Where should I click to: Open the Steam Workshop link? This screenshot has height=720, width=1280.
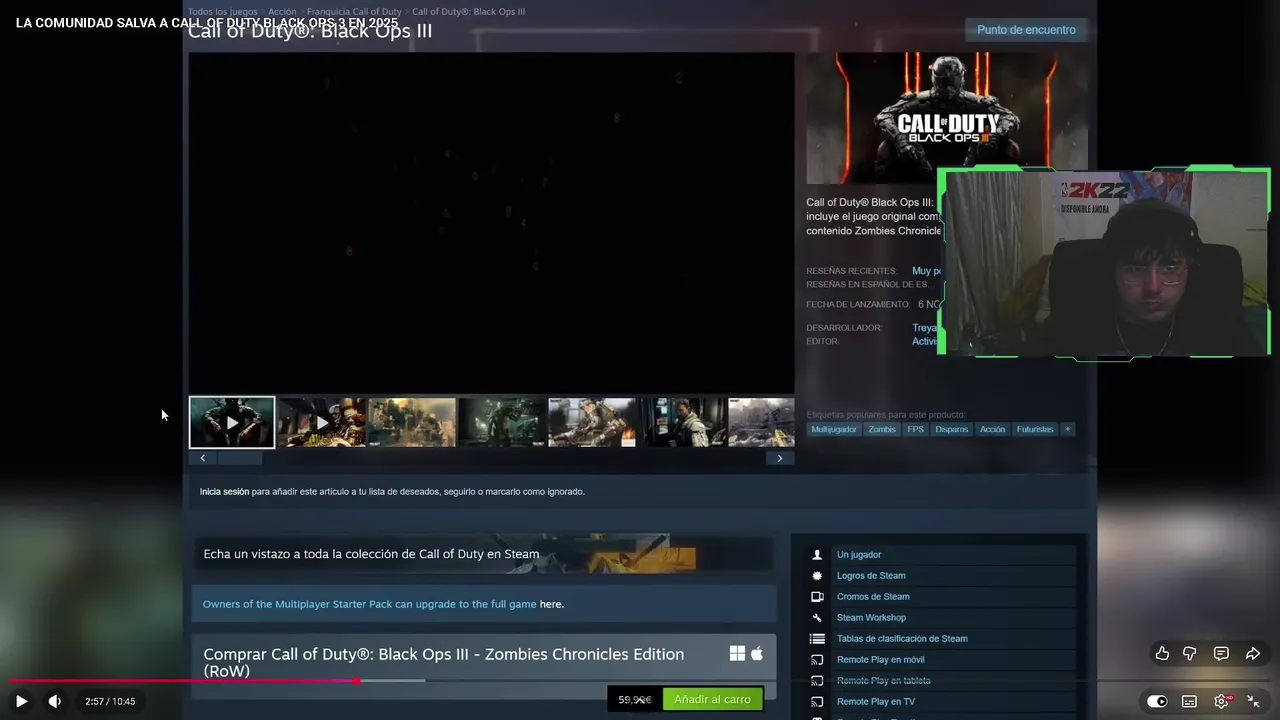tap(871, 618)
